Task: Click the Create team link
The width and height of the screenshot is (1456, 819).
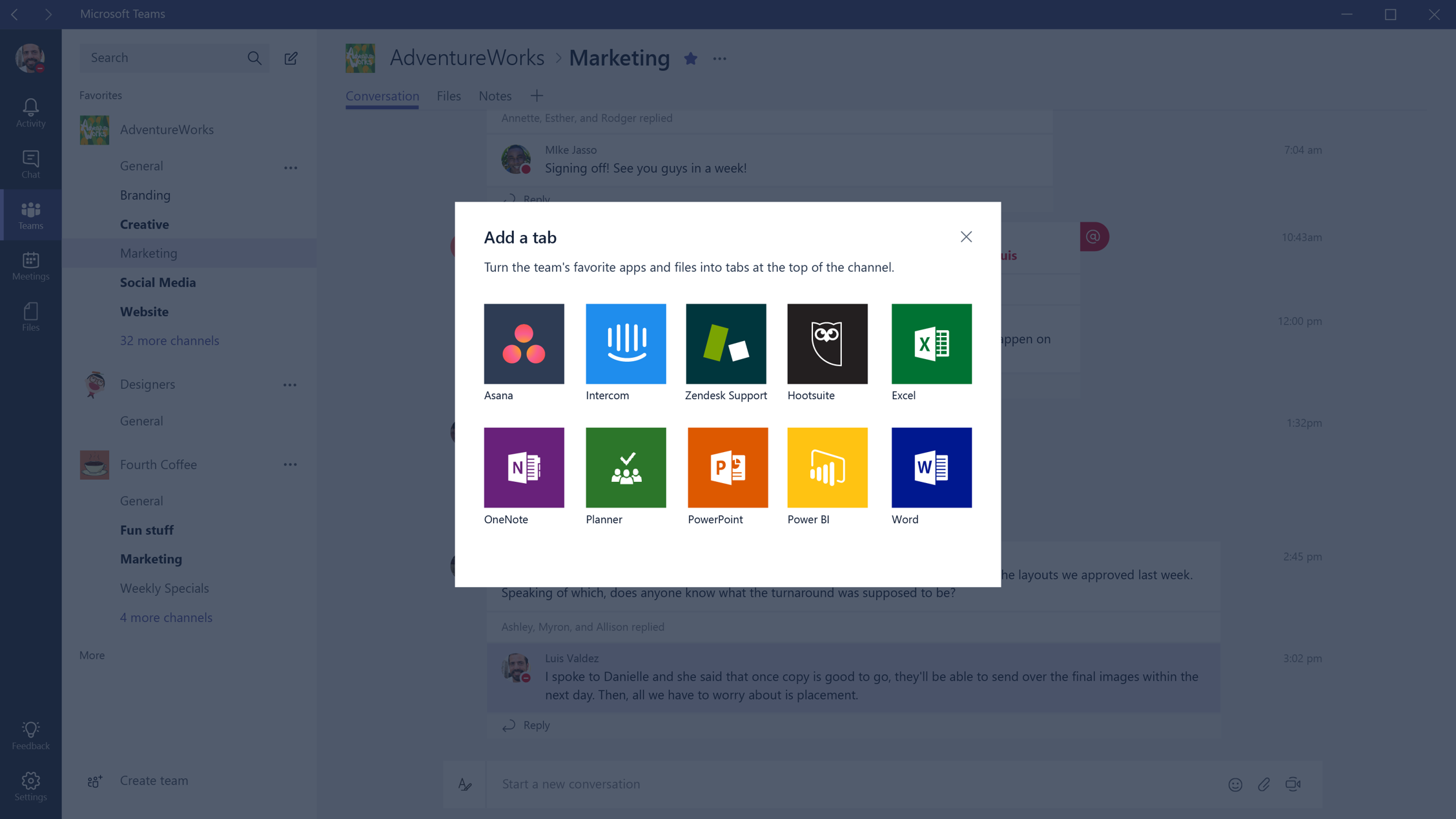Action: (x=154, y=780)
